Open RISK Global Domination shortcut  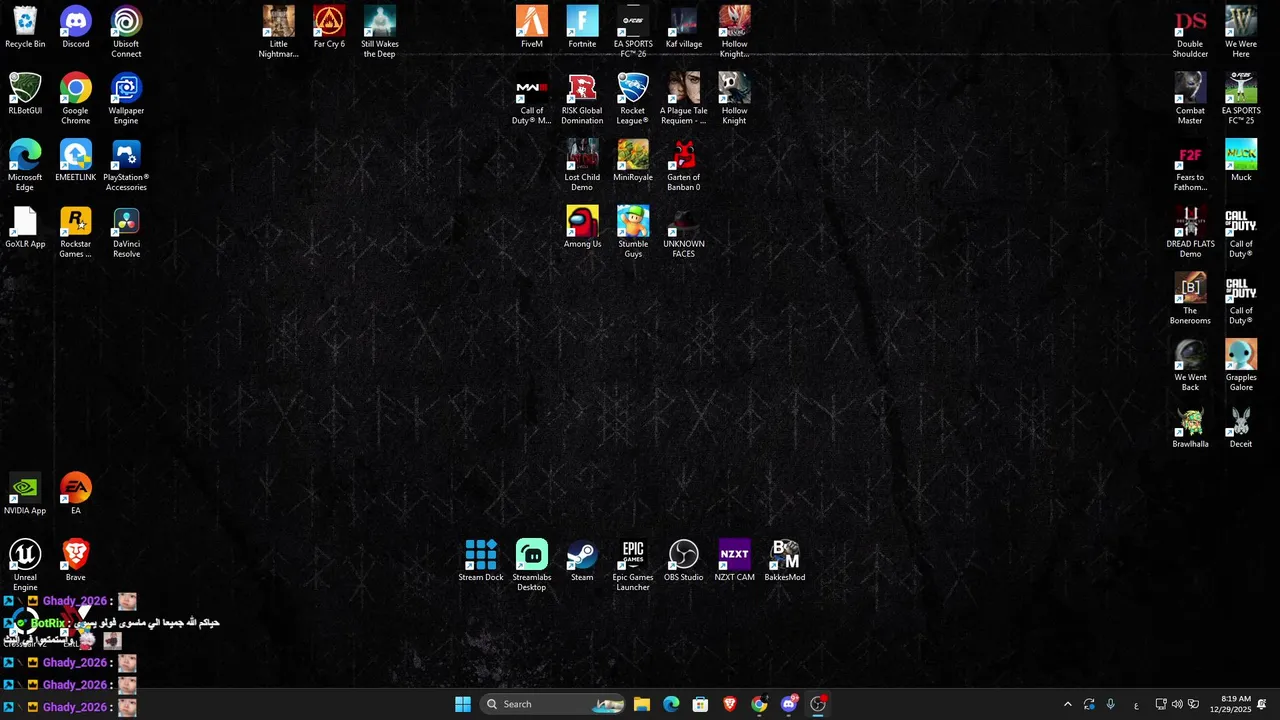click(582, 99)
